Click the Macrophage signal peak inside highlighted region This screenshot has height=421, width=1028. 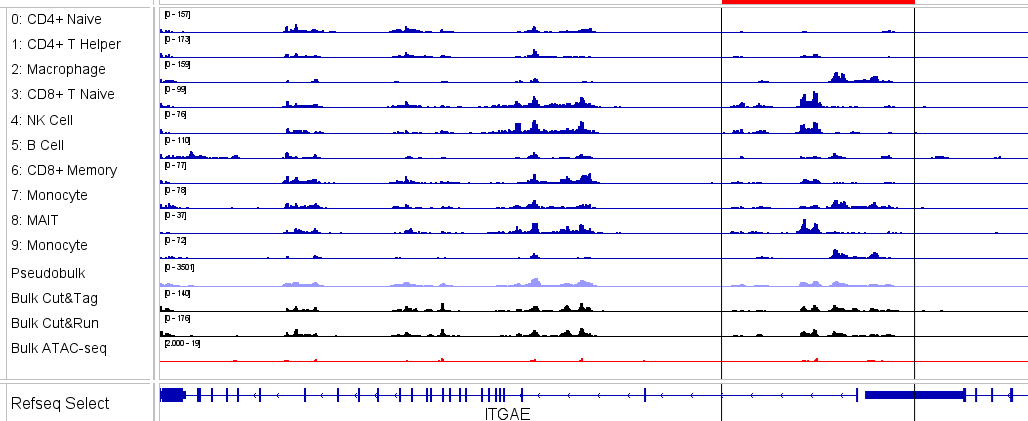837,77
